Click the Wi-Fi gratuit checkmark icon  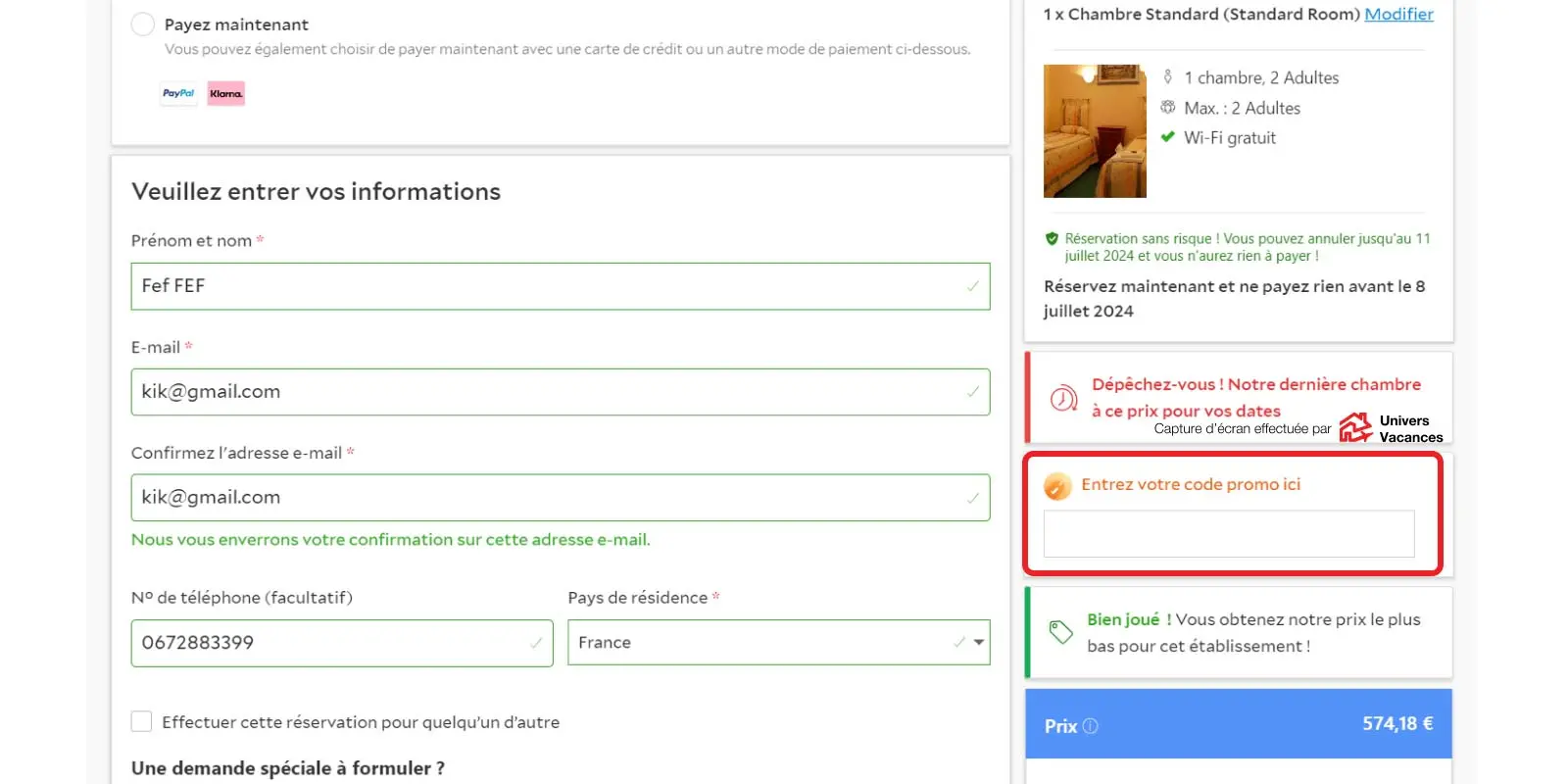click(1167, 137)
